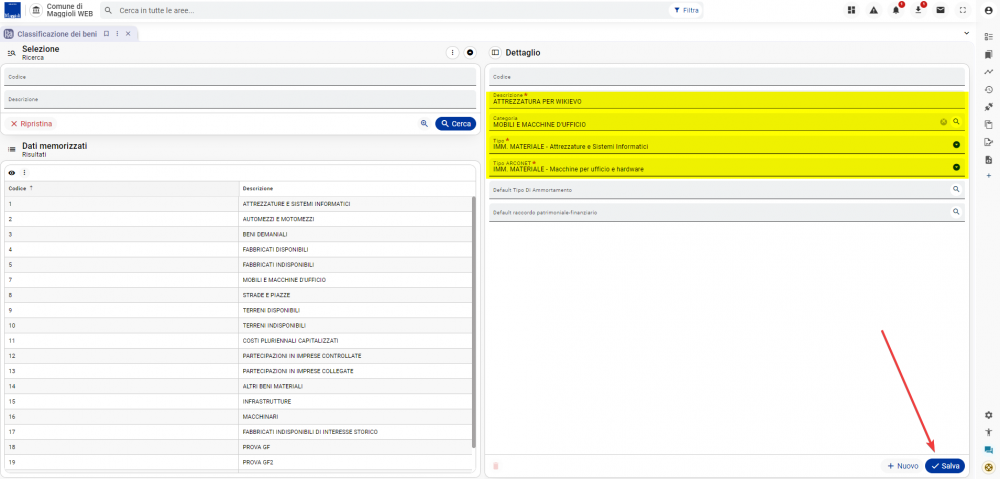Collapse the Selezione panel arrow button

470,53
